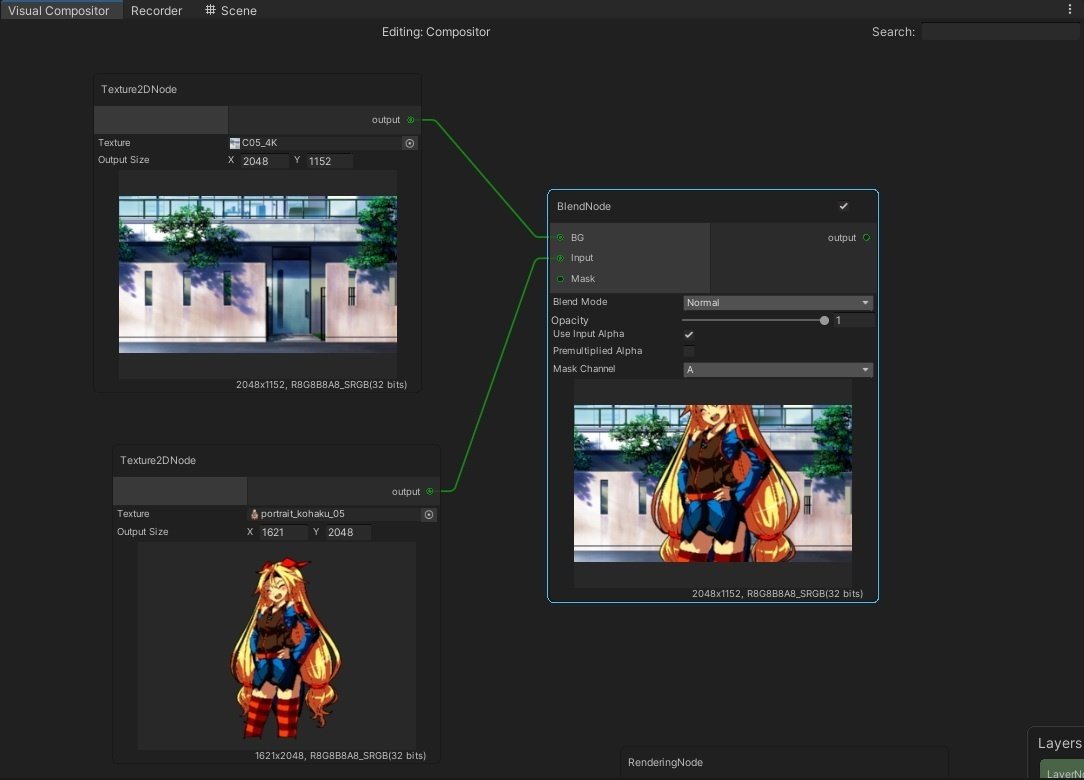
Task: Click the Search input field
Action: click(x=1000, y=32)
